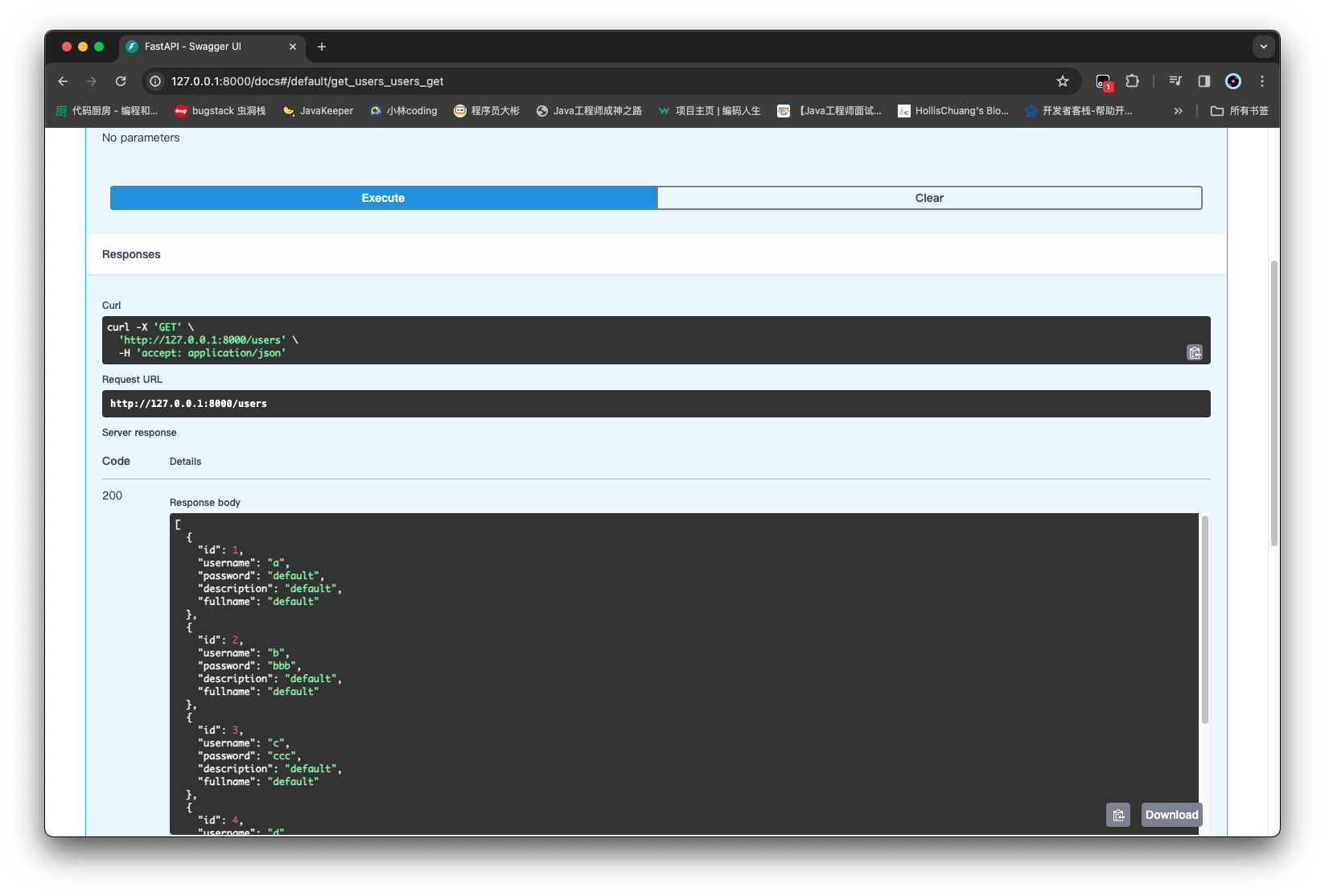Viewport: 1325px width, 896px height.
Task: Show hidden bookmarks with the chevron
Action: coord(1178,111)
